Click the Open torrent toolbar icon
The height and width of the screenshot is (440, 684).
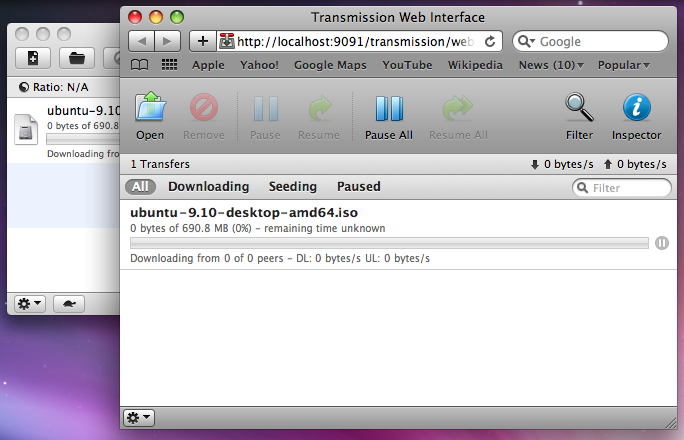coord(150,107)
